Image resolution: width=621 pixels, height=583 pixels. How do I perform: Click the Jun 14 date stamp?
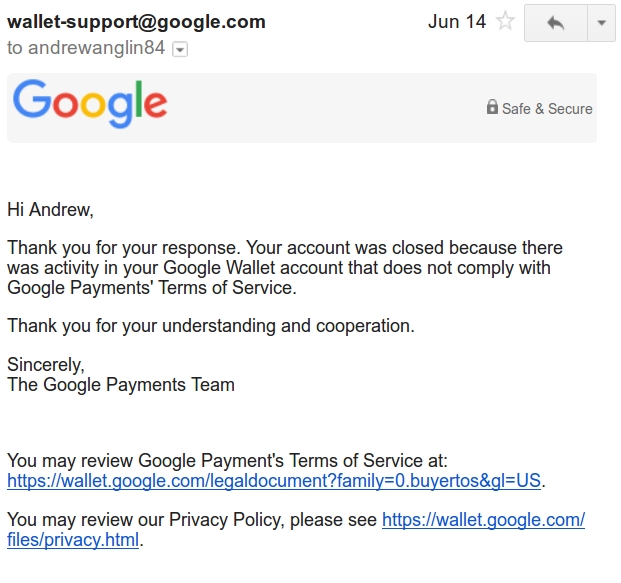[x=457, y=22]
